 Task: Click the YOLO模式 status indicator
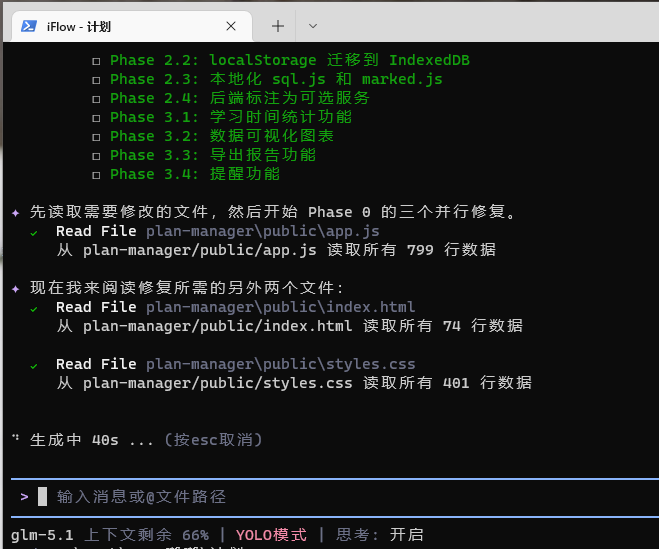(271, 535)
